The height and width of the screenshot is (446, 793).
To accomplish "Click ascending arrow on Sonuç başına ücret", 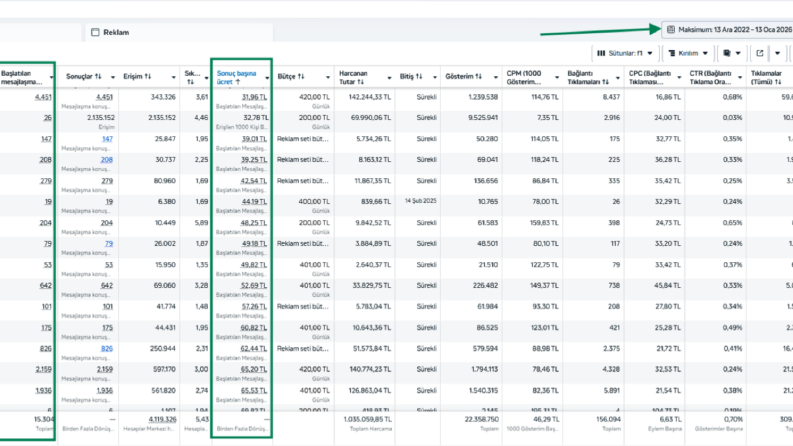I will point(238,82).
